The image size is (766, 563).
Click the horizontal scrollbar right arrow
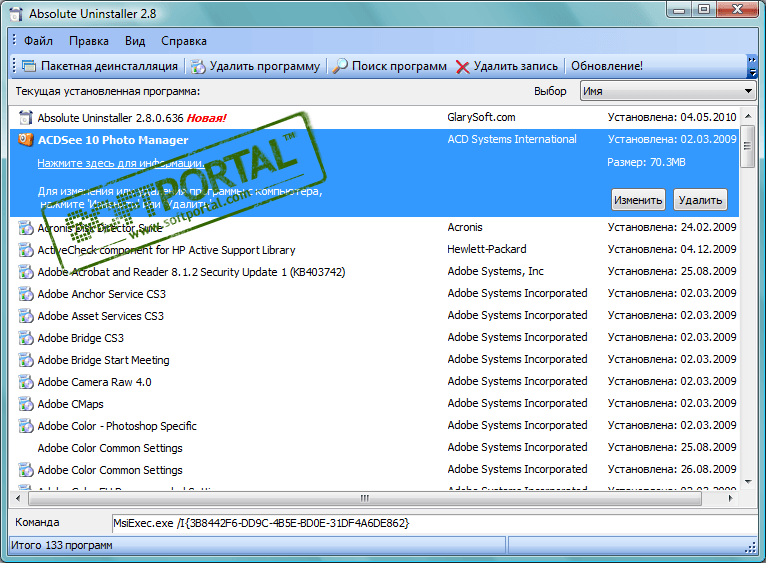point(730,498)
